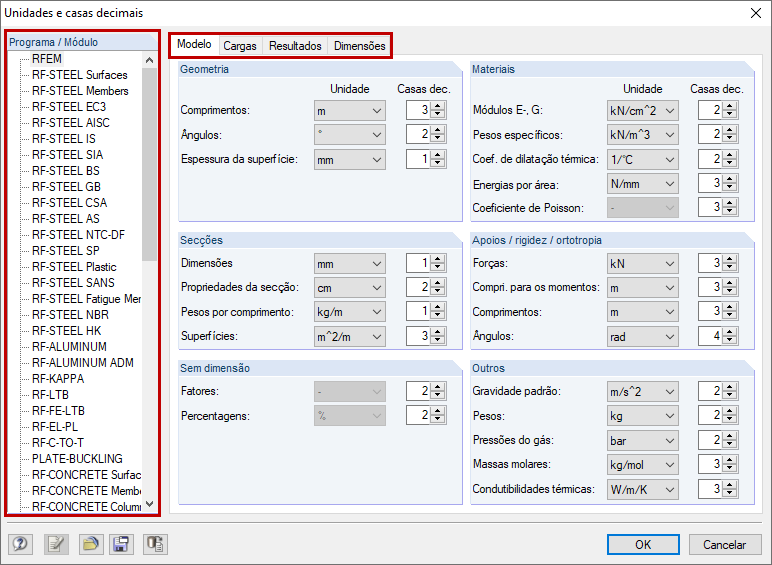The height and width of the screenshot is (565, 772).
Task: Switch to the Cargas tab
Action: 240,46
